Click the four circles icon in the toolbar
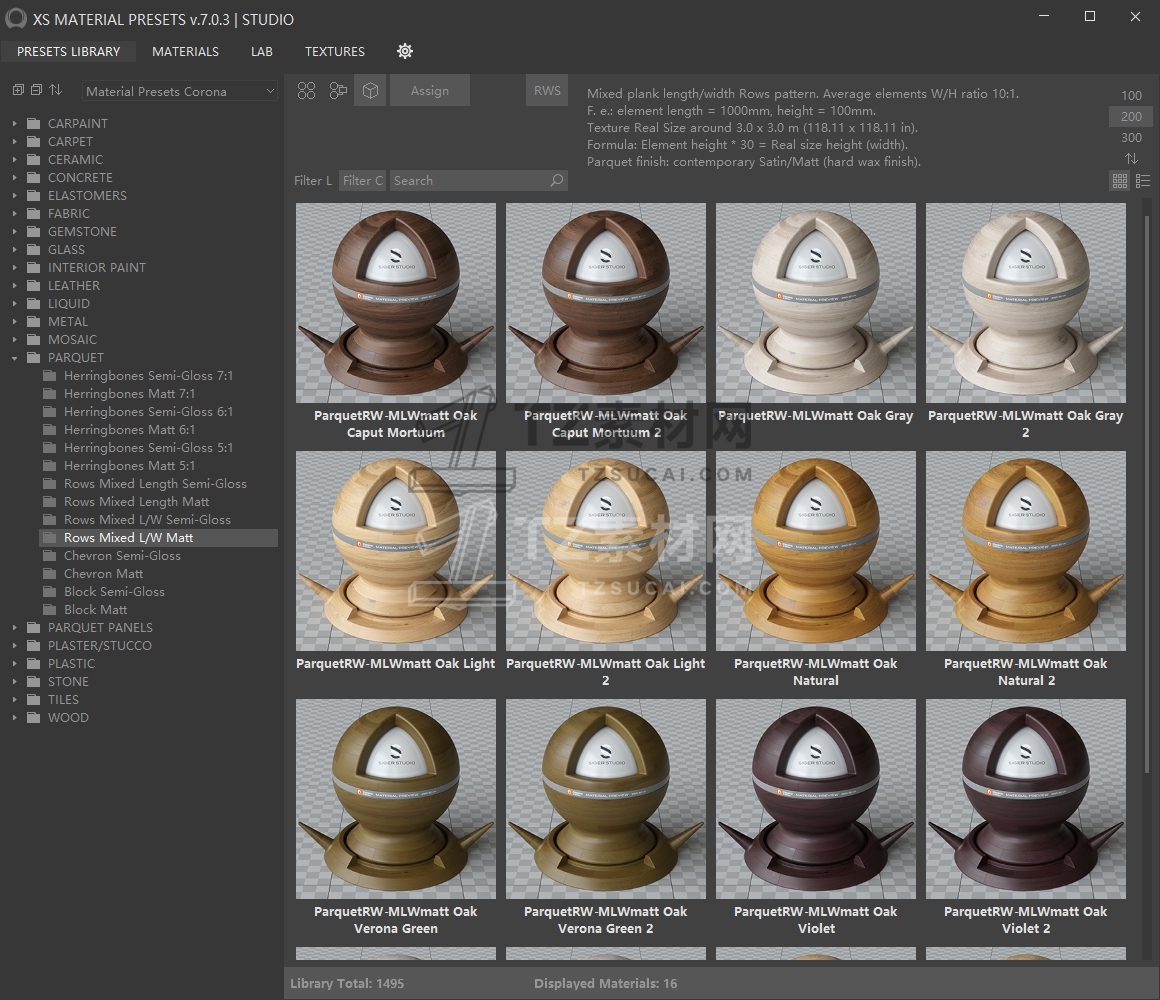1160x1000 pixels. [307, 91]
